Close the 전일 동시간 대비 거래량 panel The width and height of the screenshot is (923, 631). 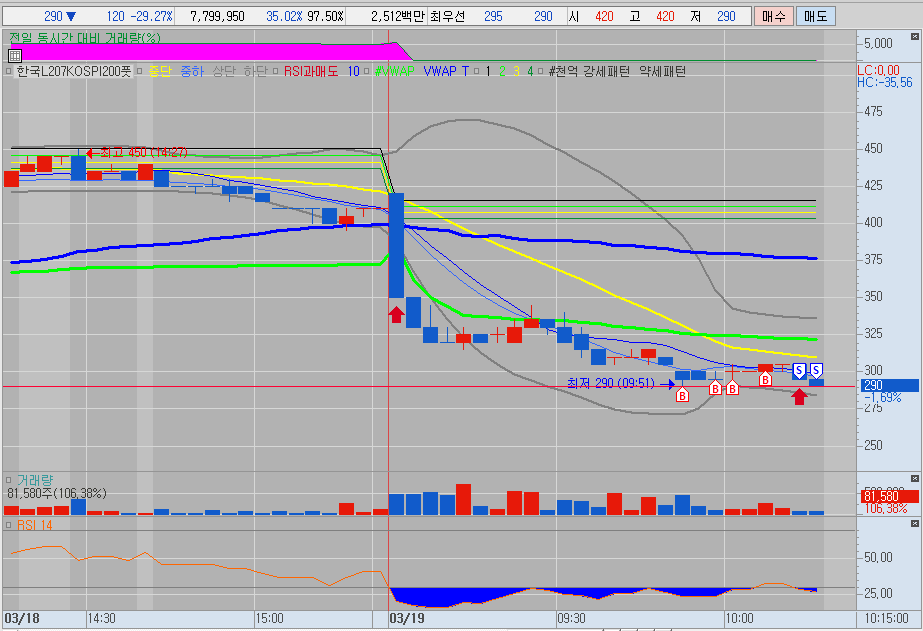click(915, 36)
